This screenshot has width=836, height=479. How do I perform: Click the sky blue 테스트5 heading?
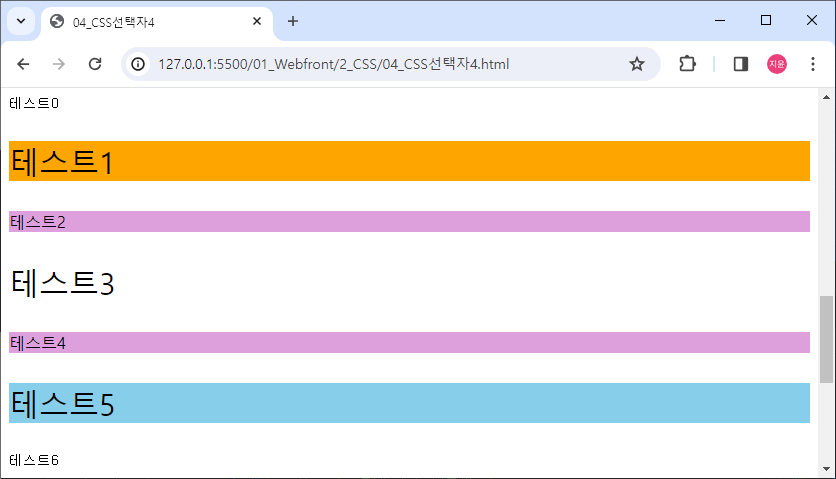(x=409, y=403)
